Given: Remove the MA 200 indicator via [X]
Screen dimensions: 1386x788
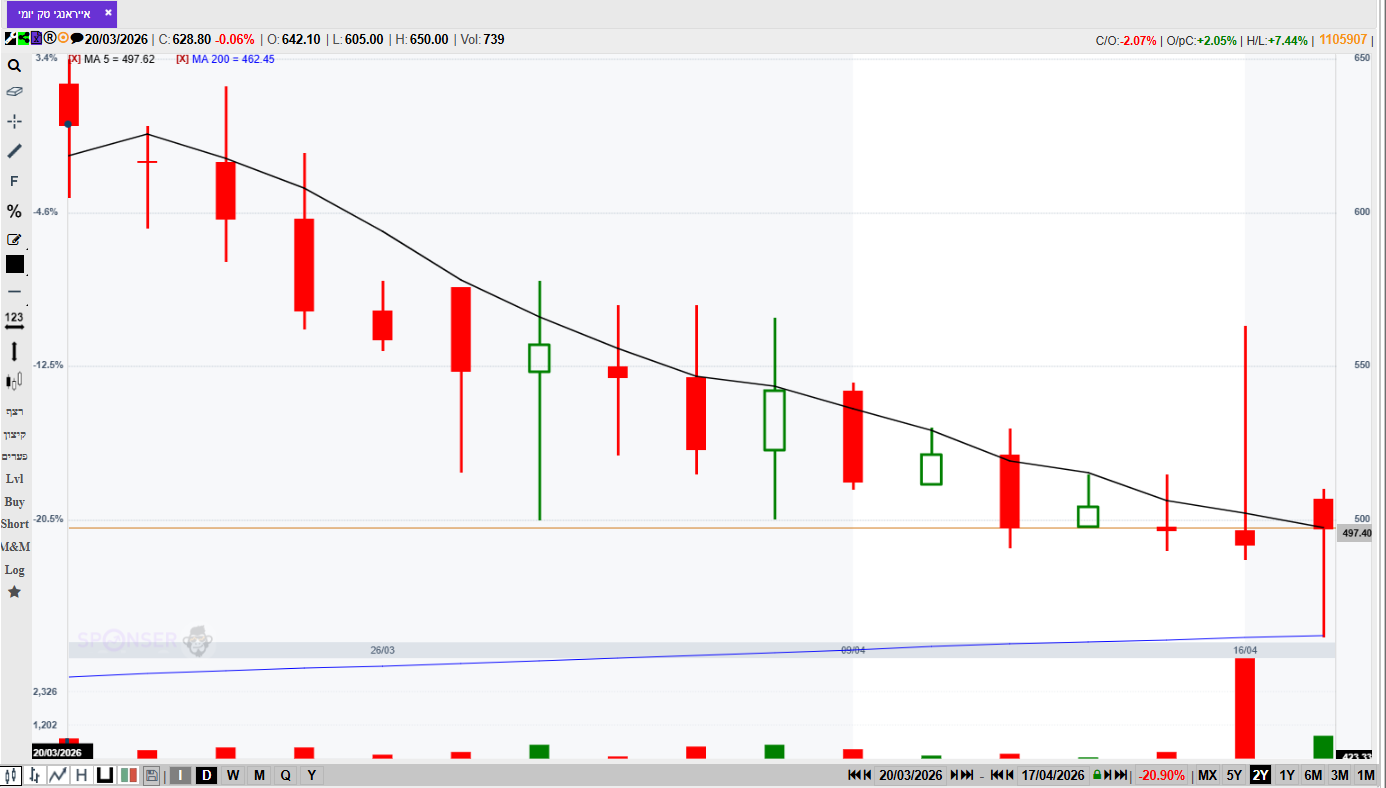Looking at the screenshot, I should point(182,59).
